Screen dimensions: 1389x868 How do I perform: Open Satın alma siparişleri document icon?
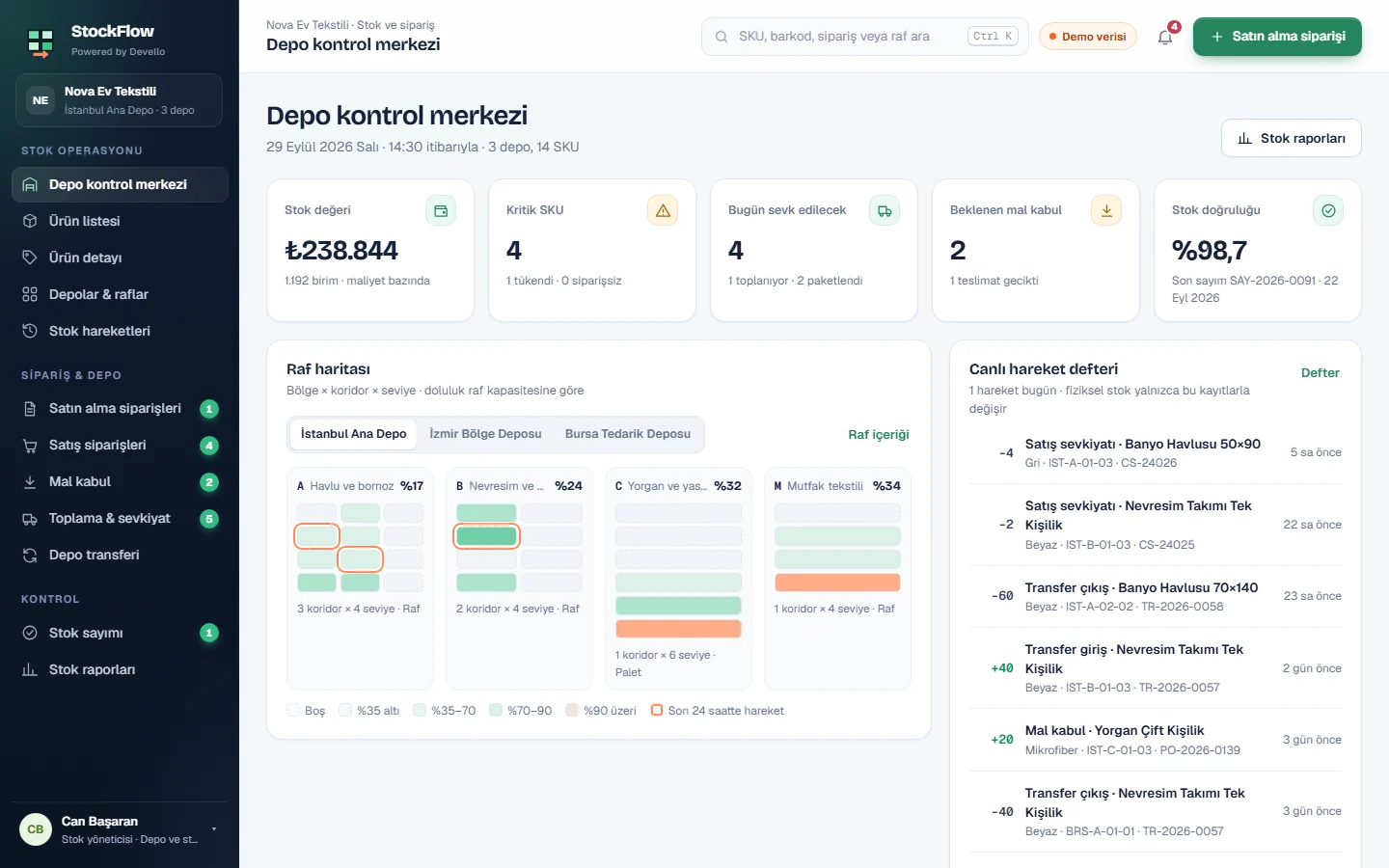point(30,408)
